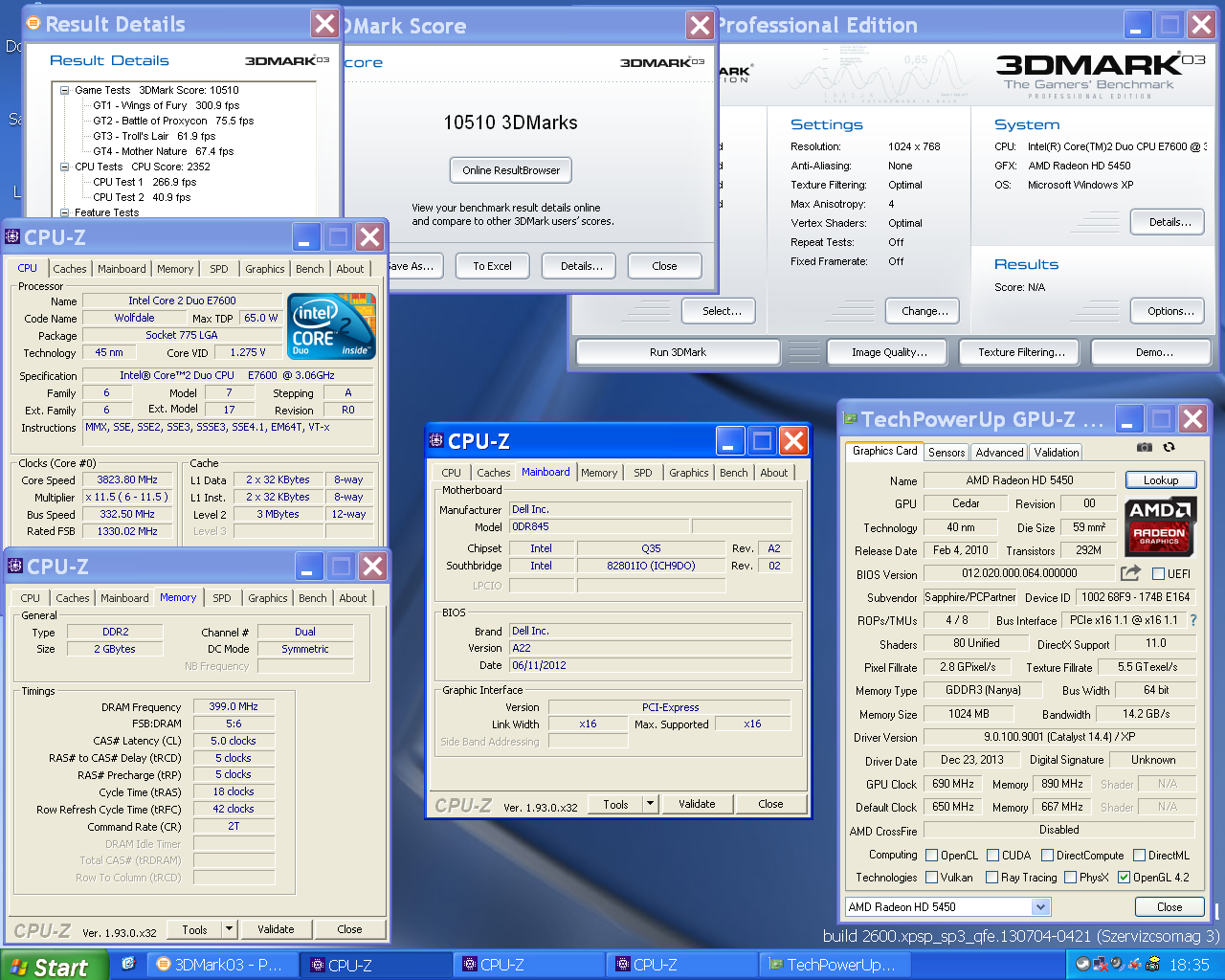The height and width of the screenshot is (980, 1225).
Task: Click the To Excel button
Action: click(x=492, y=266)
